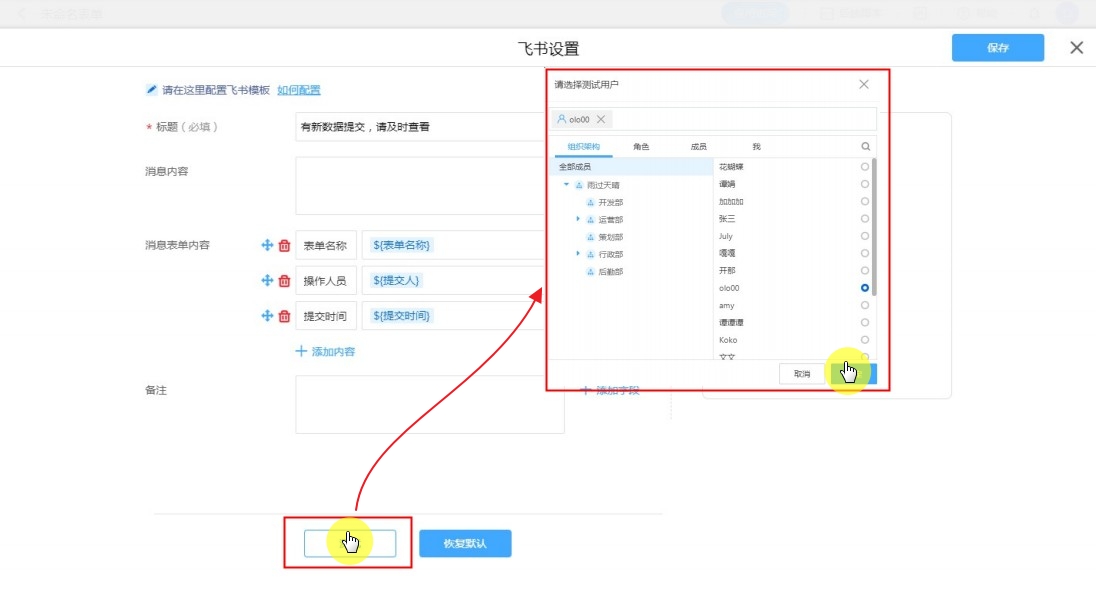Expand the 行政部 department node
This screenshot has width=1096, height=590.
click(x=578, y=254)
